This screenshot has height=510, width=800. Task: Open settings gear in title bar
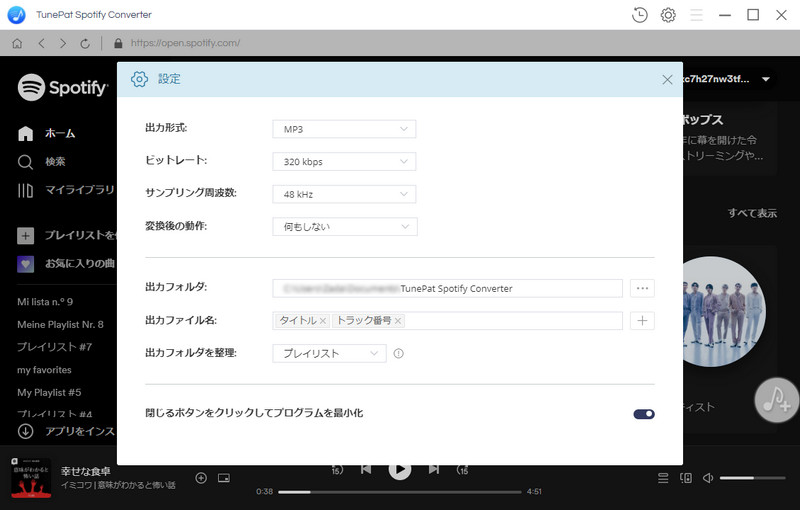point(668,15)
